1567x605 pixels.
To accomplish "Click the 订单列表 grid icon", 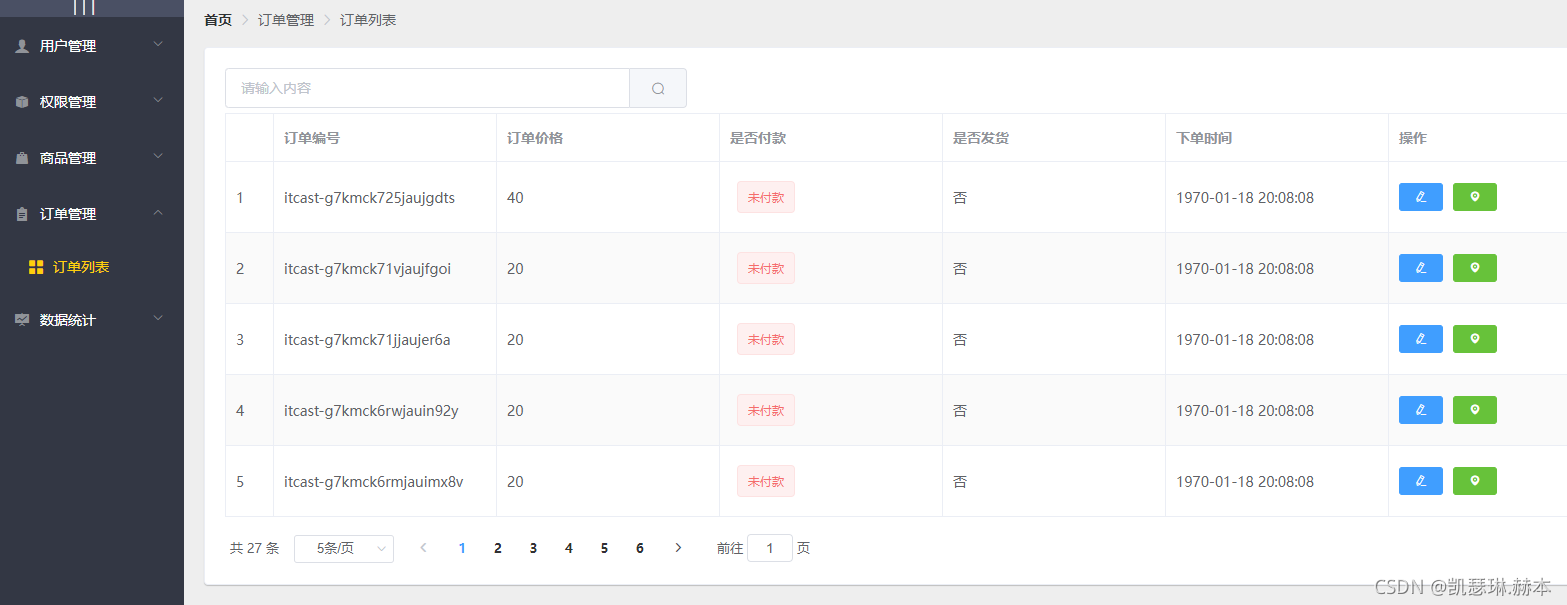I will 36,267.
